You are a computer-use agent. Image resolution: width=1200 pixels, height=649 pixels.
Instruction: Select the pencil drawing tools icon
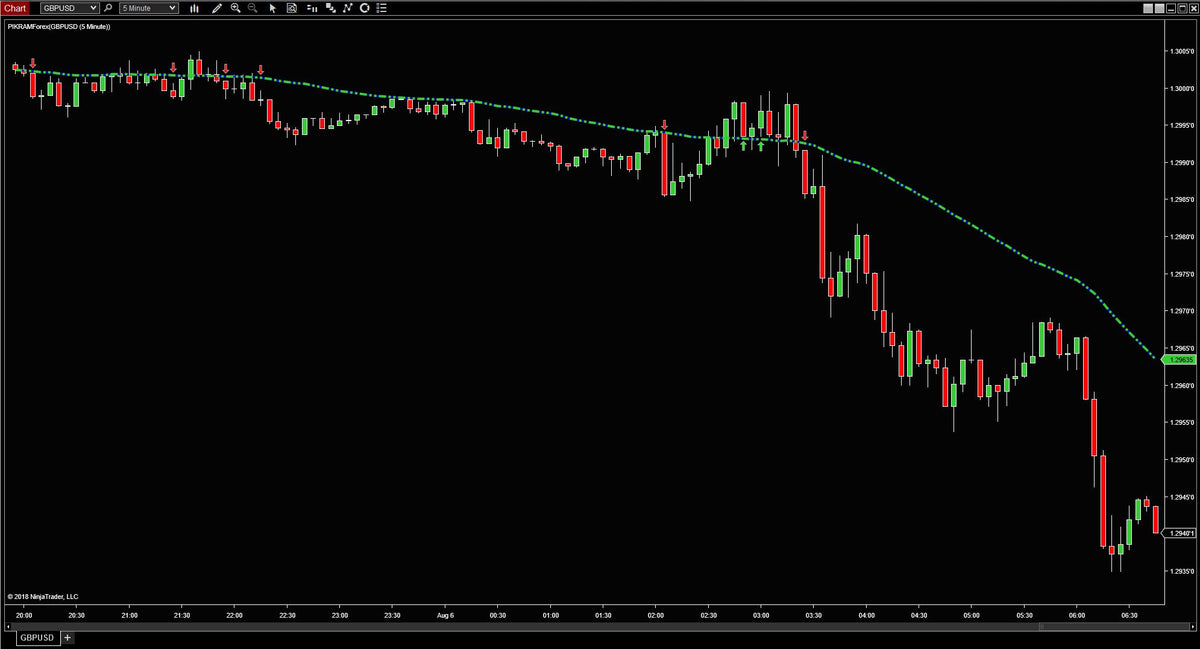pyautogui.click(x=217, y=8)
